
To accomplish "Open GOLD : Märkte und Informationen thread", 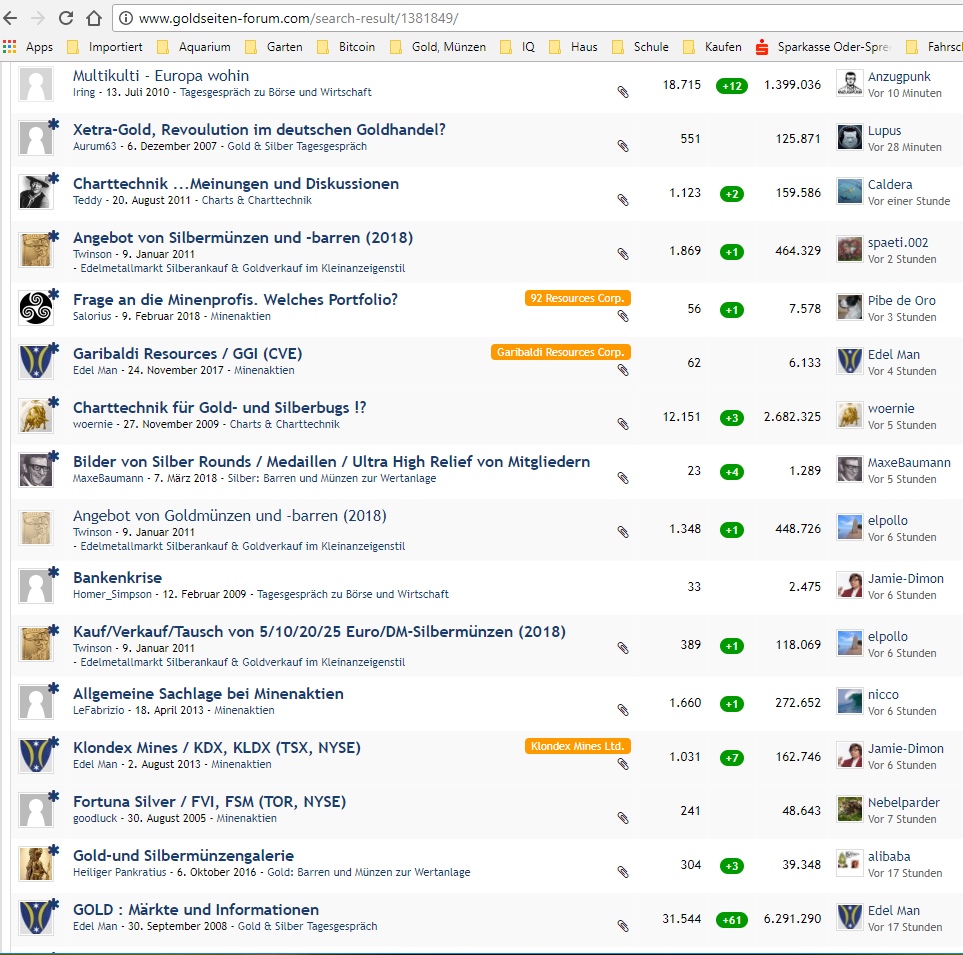I will click(x=196, y=910).
